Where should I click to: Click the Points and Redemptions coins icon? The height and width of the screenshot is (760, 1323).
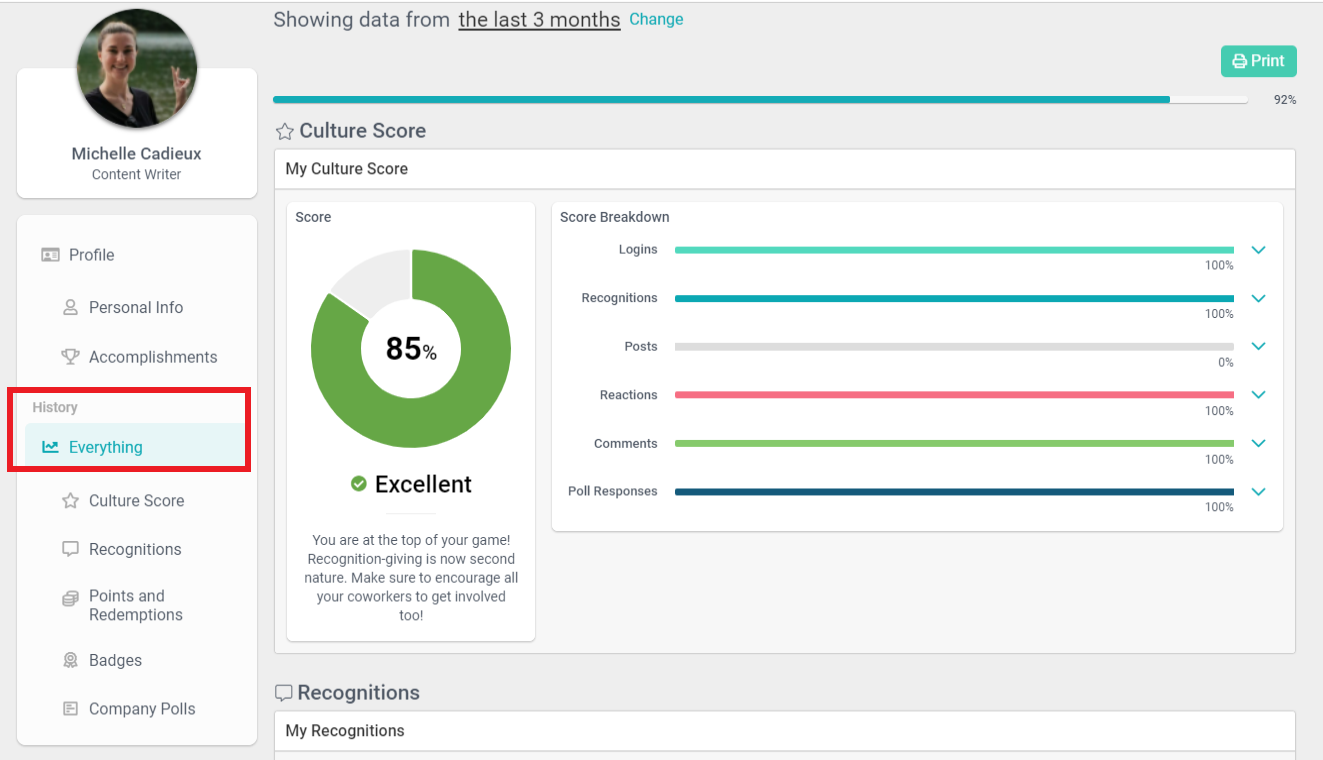(x=70, y=598)
